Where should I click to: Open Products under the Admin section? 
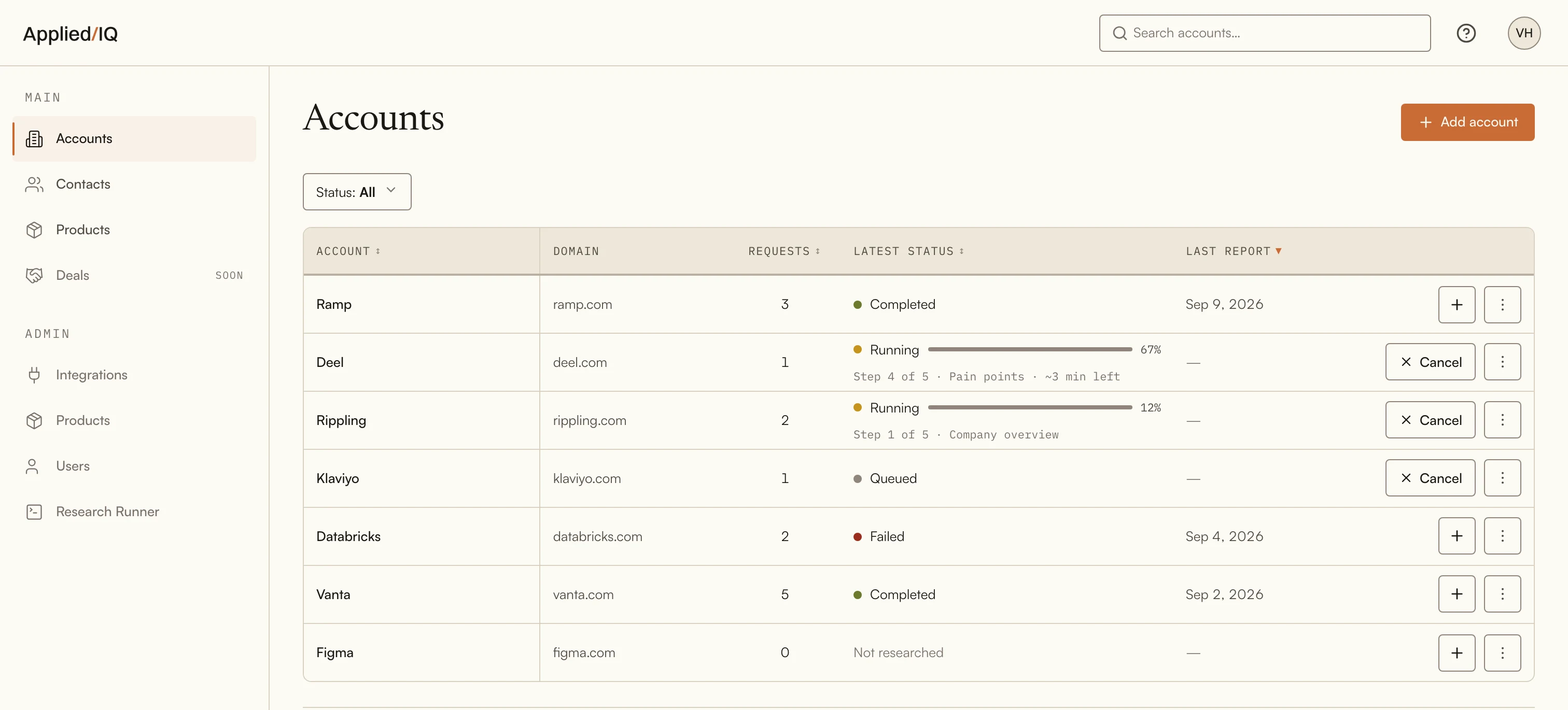click(x=134, y=420)
